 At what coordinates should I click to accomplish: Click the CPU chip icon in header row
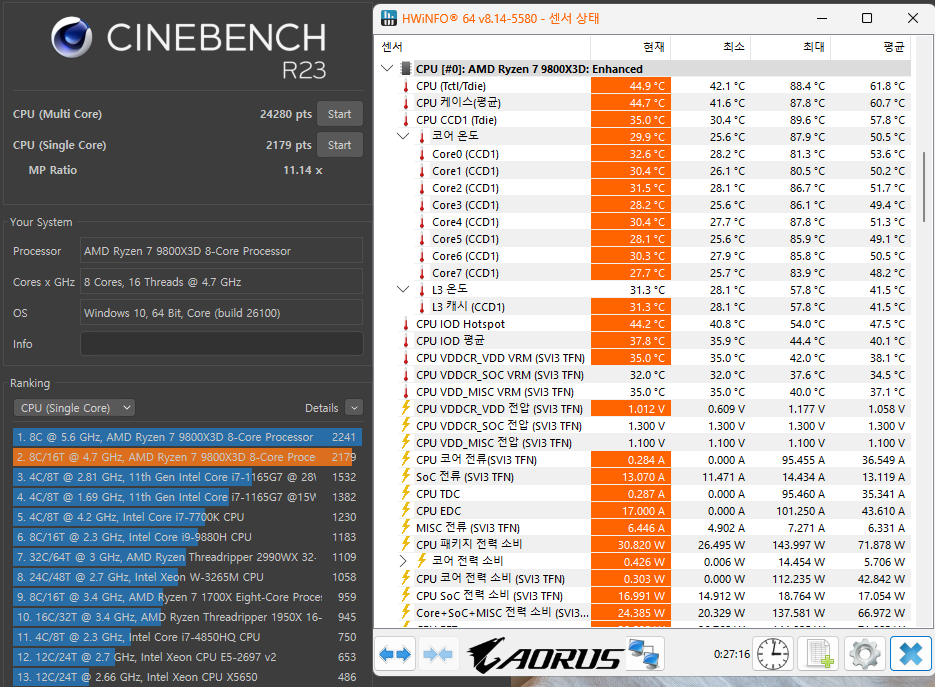click(406, 69)
